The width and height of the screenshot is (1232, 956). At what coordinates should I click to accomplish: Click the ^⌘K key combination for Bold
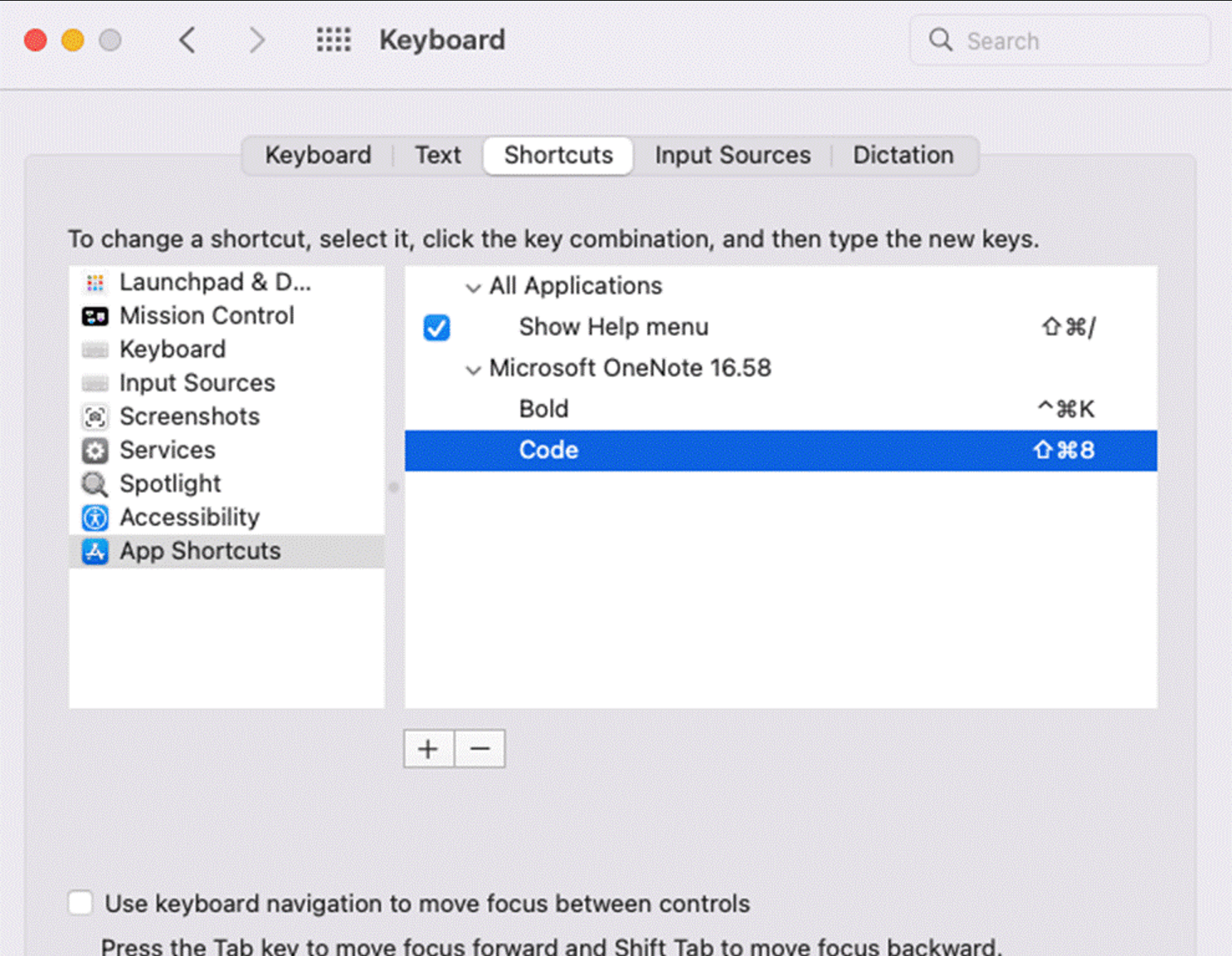tap(1066, 409)
